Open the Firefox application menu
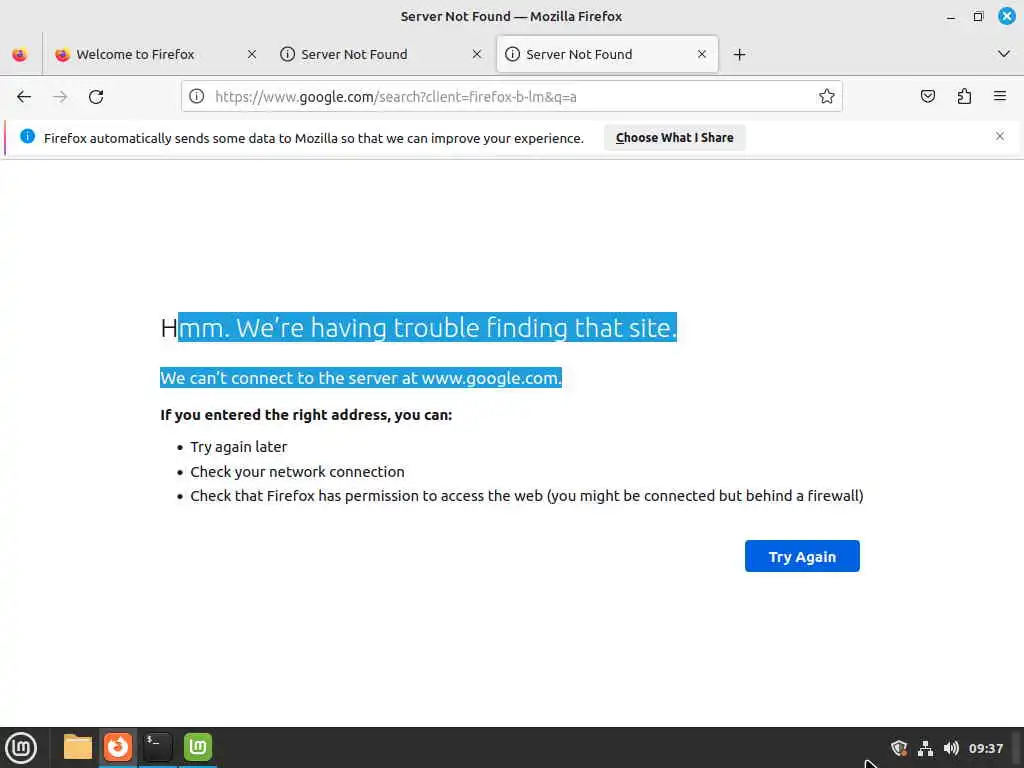 point(1000,97)
